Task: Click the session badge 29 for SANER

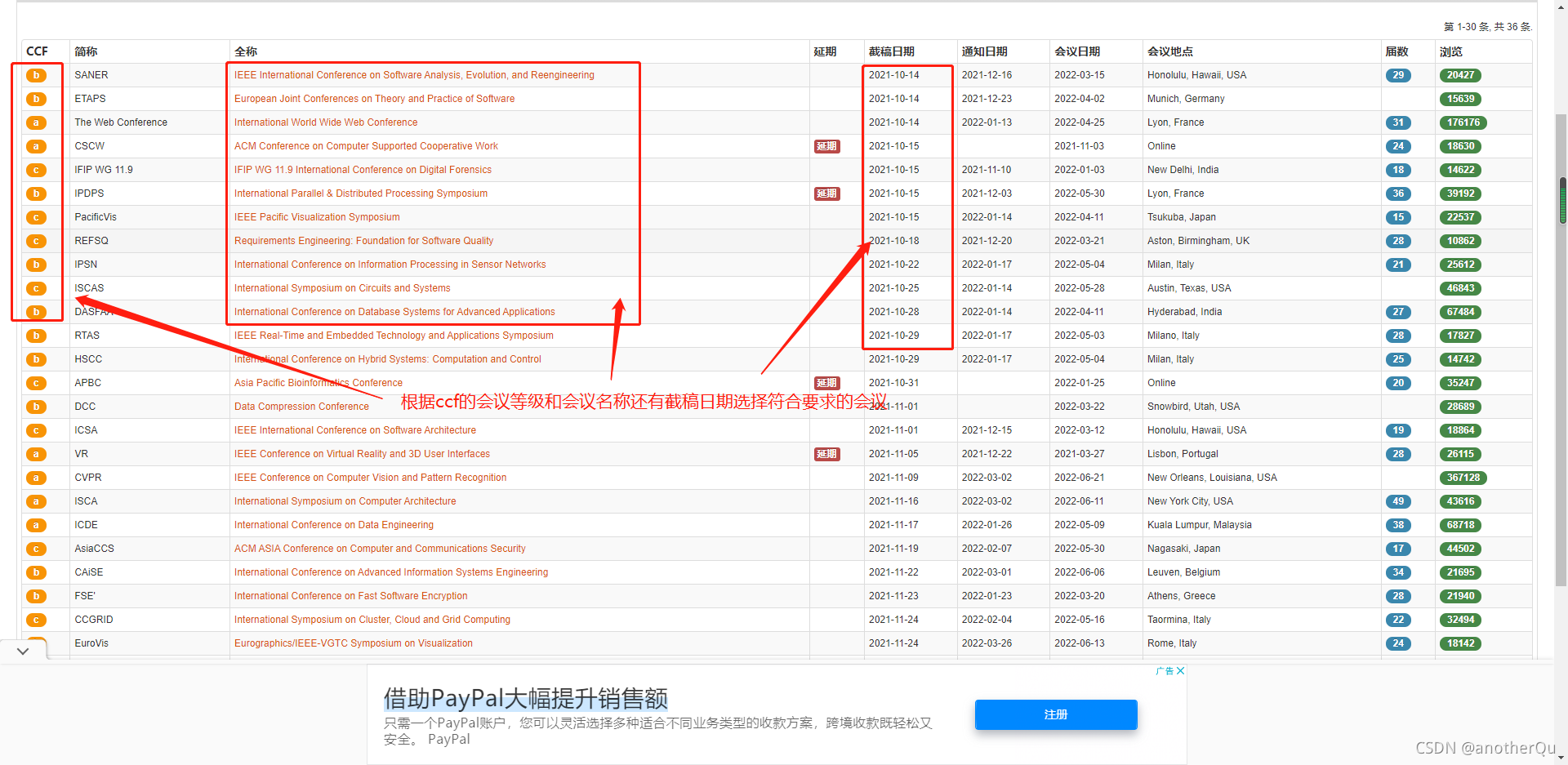Action: 1398,75
